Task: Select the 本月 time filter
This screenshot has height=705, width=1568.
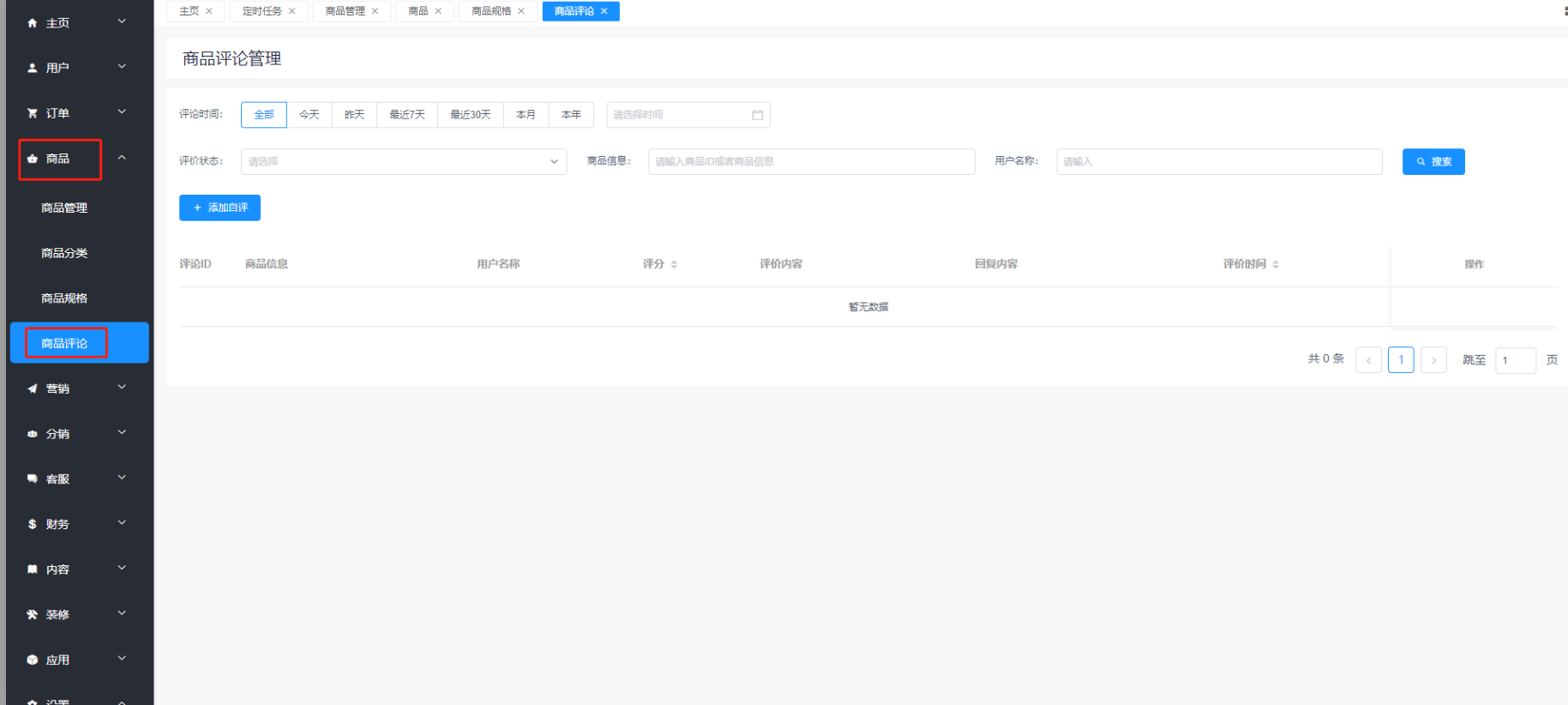Action: tap(526, 115)
